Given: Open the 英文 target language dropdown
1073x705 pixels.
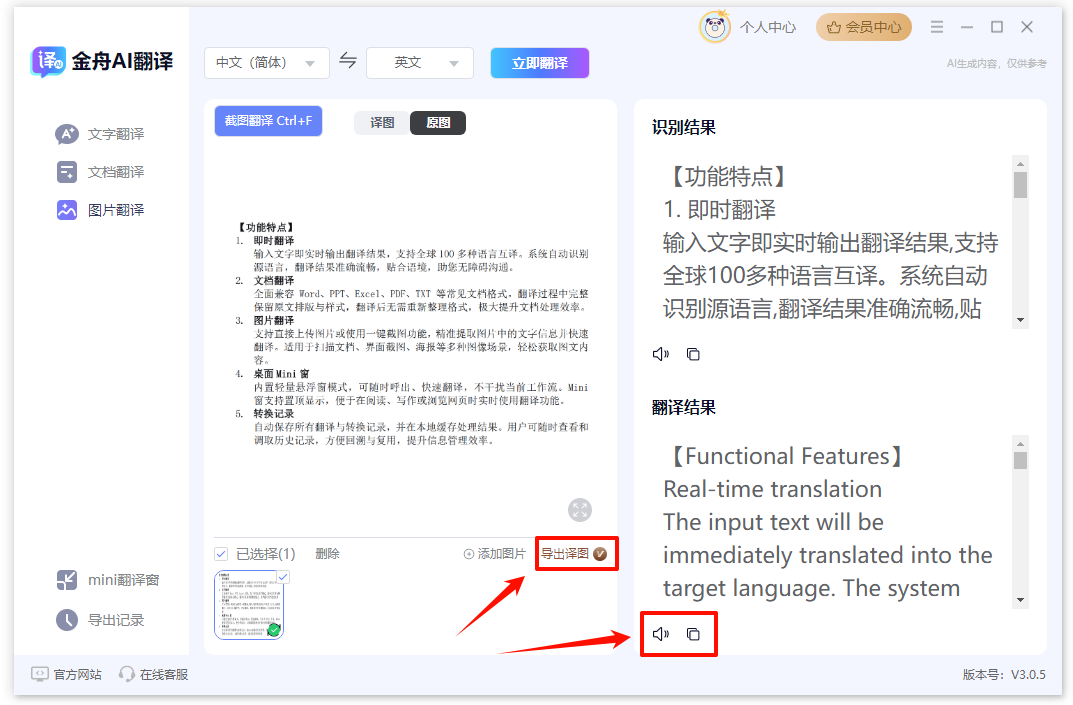Looking at the screenshot, I should click(419, 62).
